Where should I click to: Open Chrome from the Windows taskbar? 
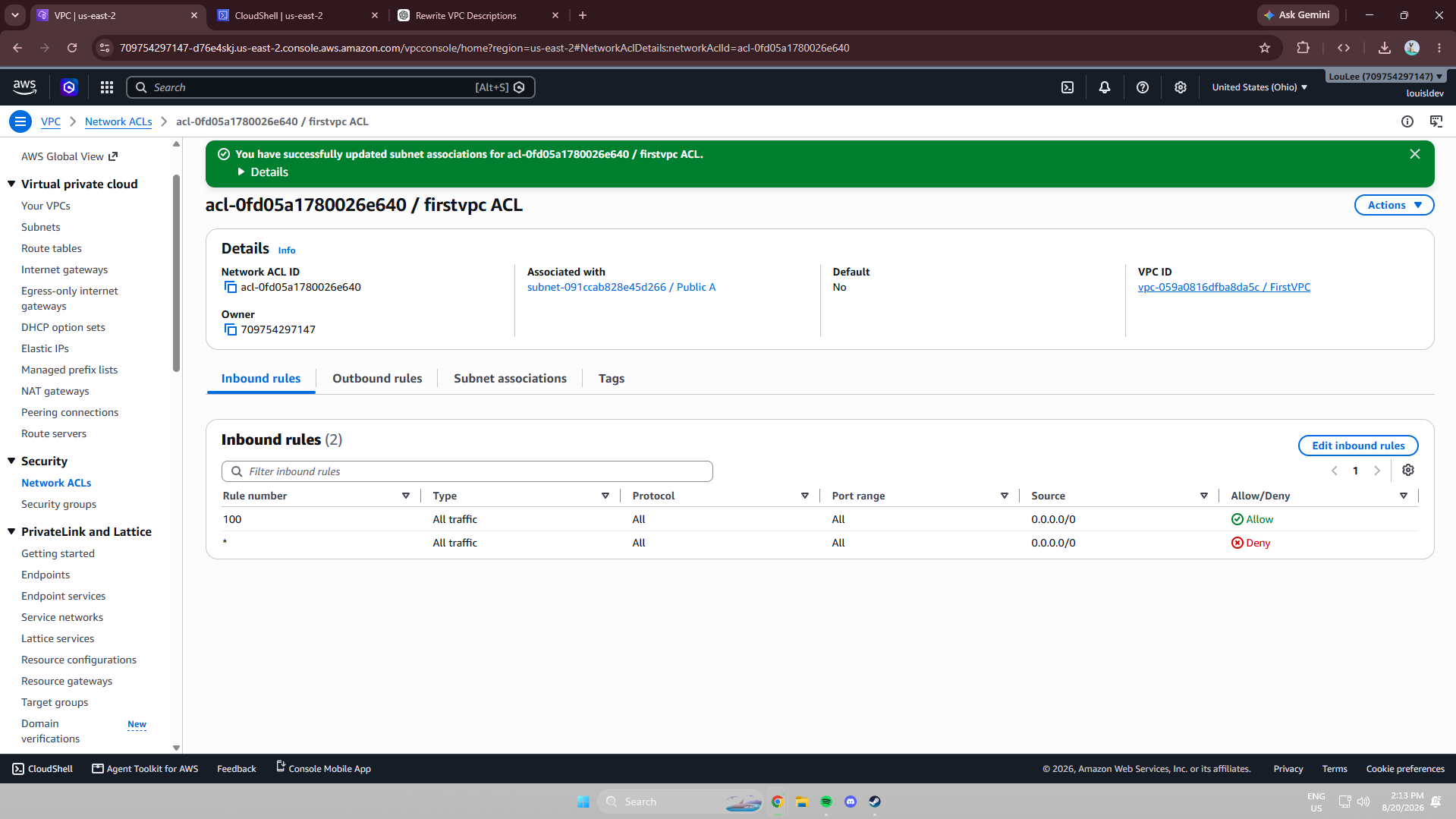[778, 802]
